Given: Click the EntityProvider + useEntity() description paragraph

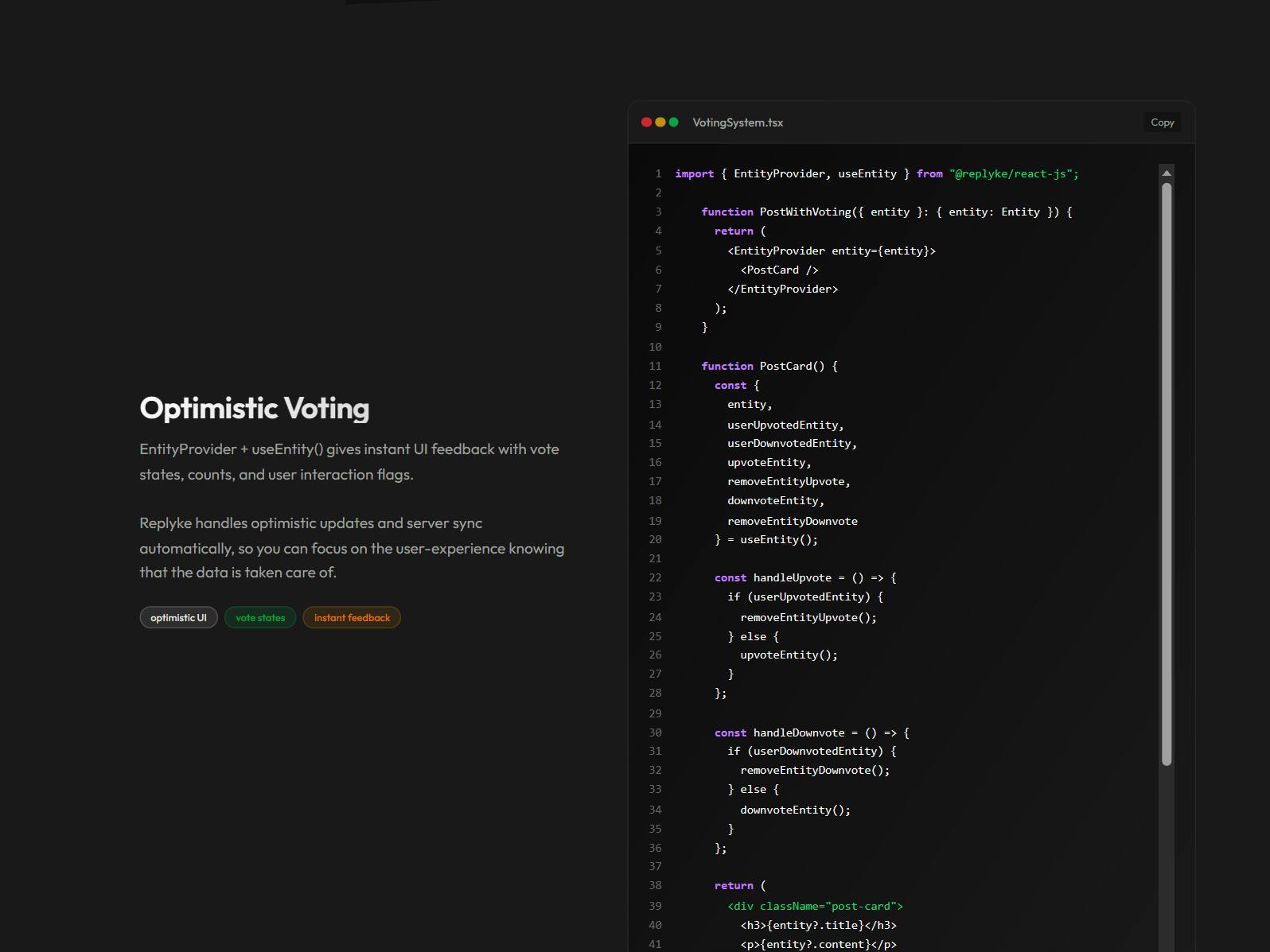Looking at the screenshot, I should pos(349,462).
